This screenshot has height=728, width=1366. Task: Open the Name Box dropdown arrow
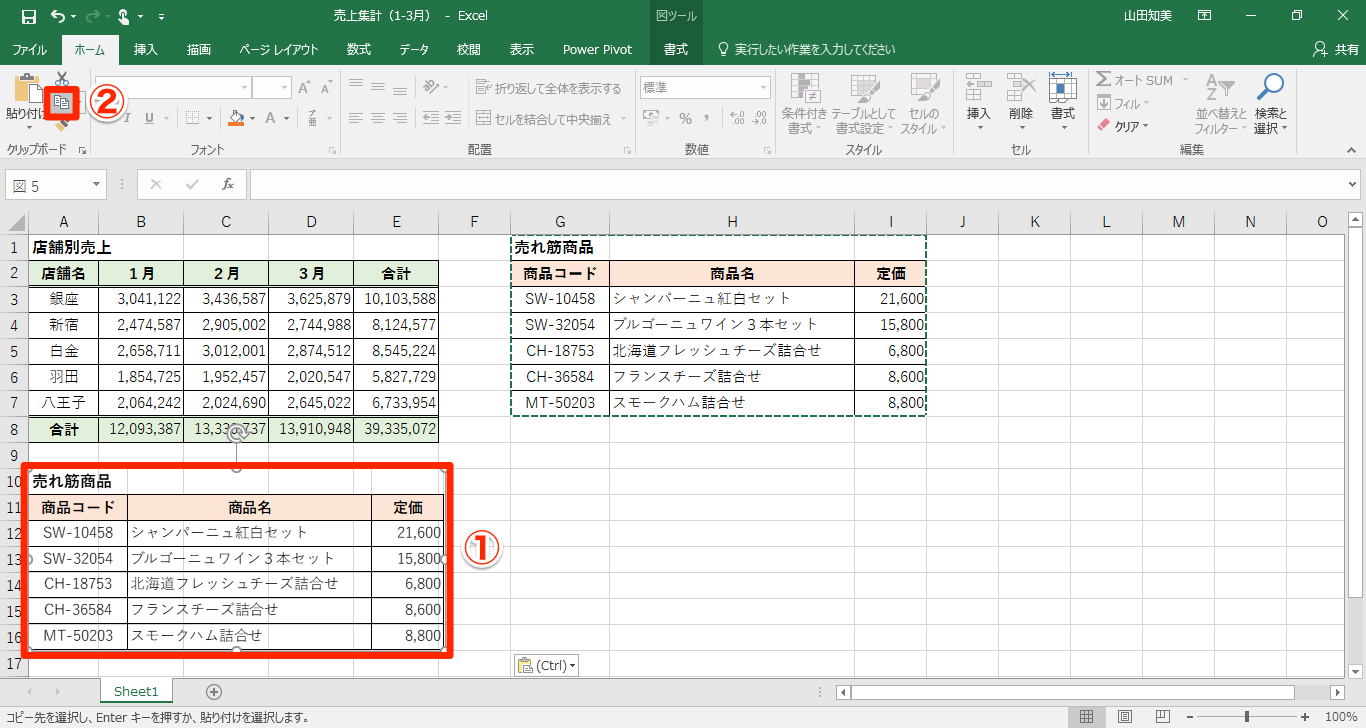[x=97, y=185]
